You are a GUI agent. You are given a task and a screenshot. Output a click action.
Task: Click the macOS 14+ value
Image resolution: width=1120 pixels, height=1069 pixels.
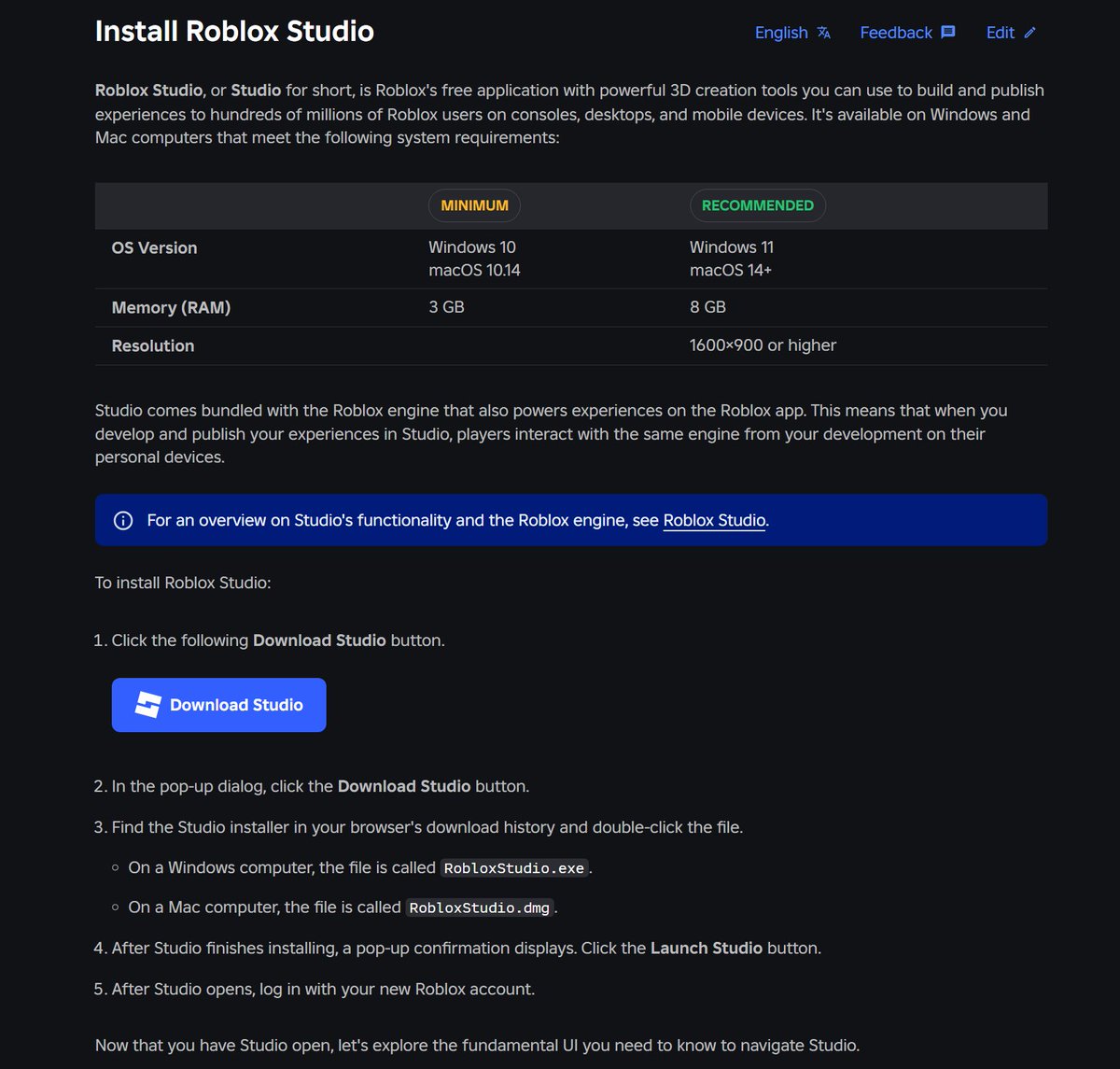click(x=731, y=270)
